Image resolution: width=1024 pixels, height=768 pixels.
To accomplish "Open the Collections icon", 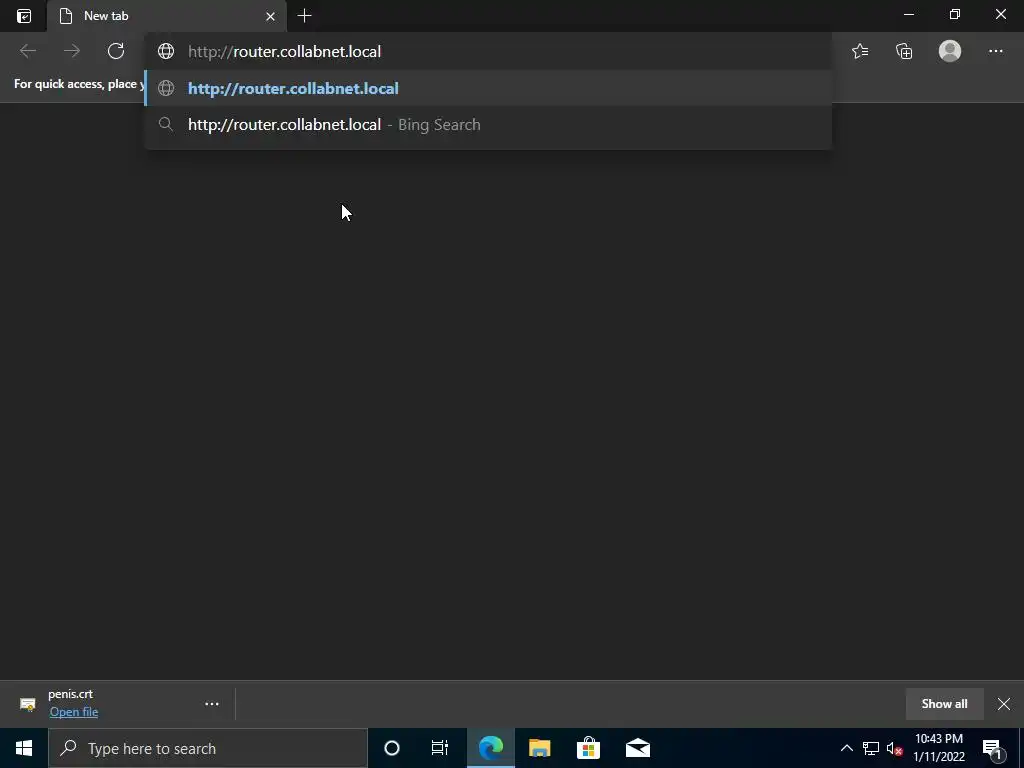I will 904,51.
